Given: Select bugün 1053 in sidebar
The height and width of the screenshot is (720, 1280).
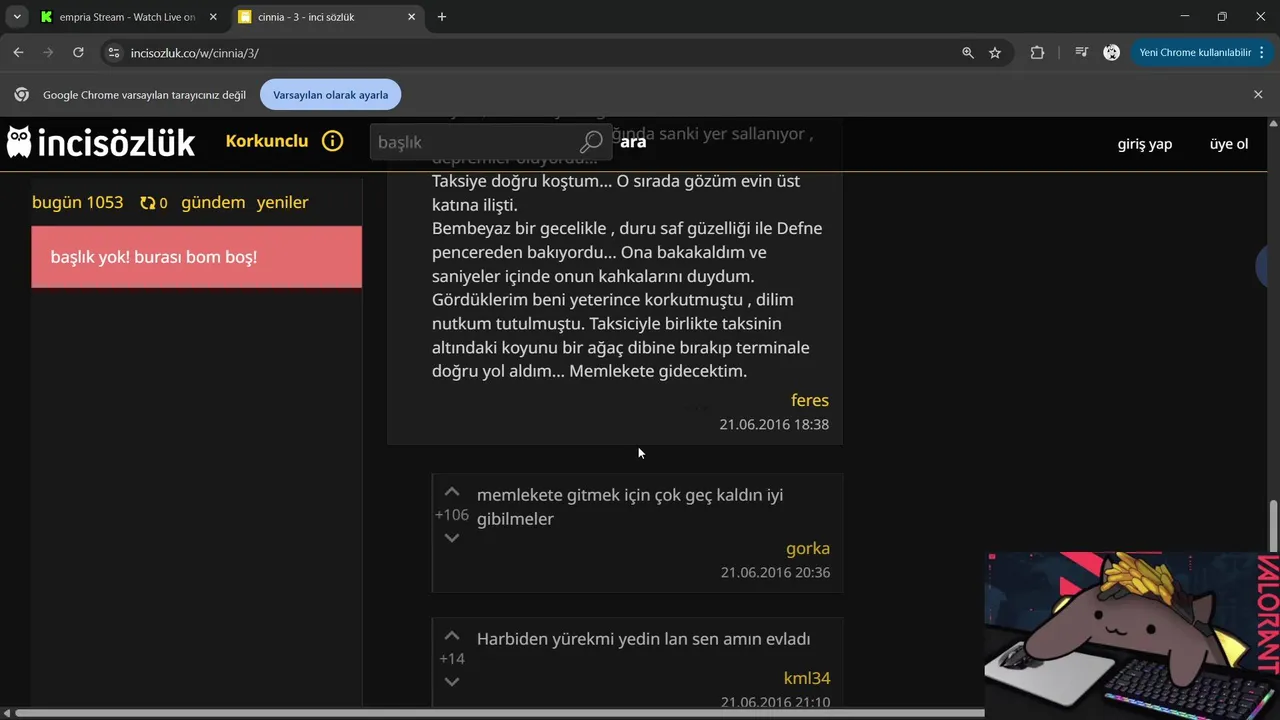Looking at the screenshot, I should pyautogui.click(x=77, y=202).
